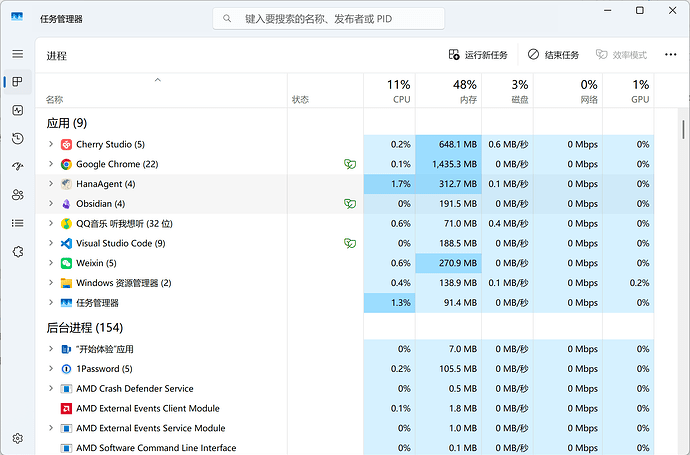Open Settings gear at sidebar bottom
This screenshot has height=455, width=690.
(18, 438)
